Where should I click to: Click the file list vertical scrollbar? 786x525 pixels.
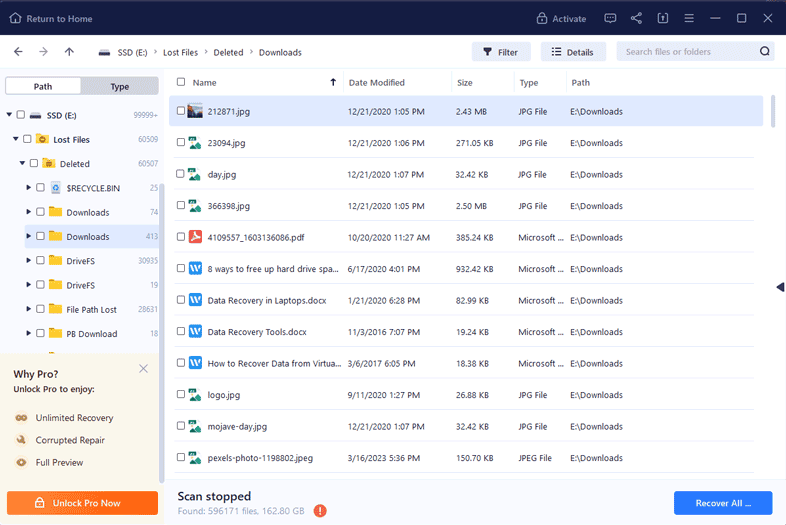772,111
